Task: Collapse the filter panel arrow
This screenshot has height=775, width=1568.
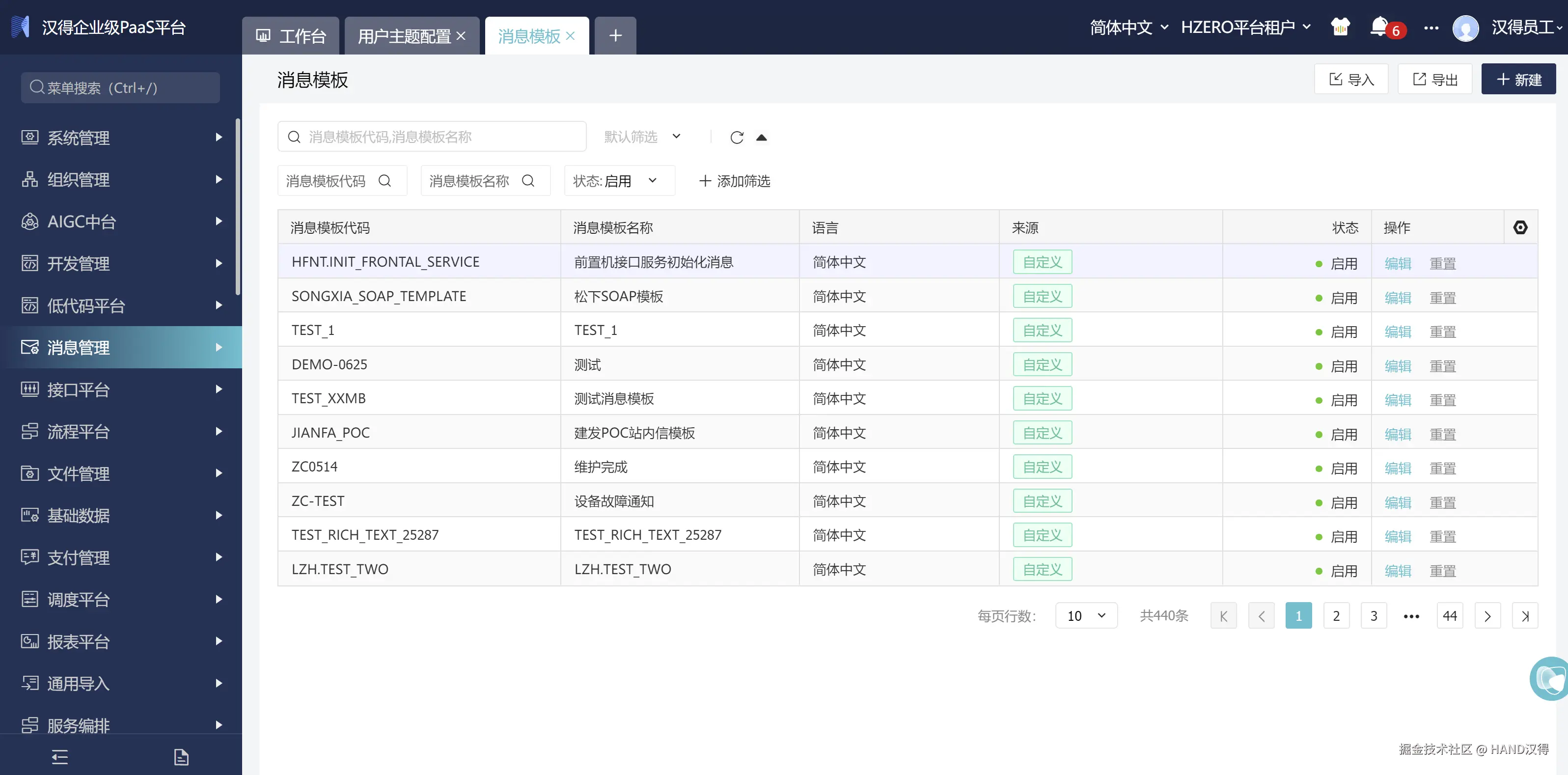Action: click(x=762, y=138)
